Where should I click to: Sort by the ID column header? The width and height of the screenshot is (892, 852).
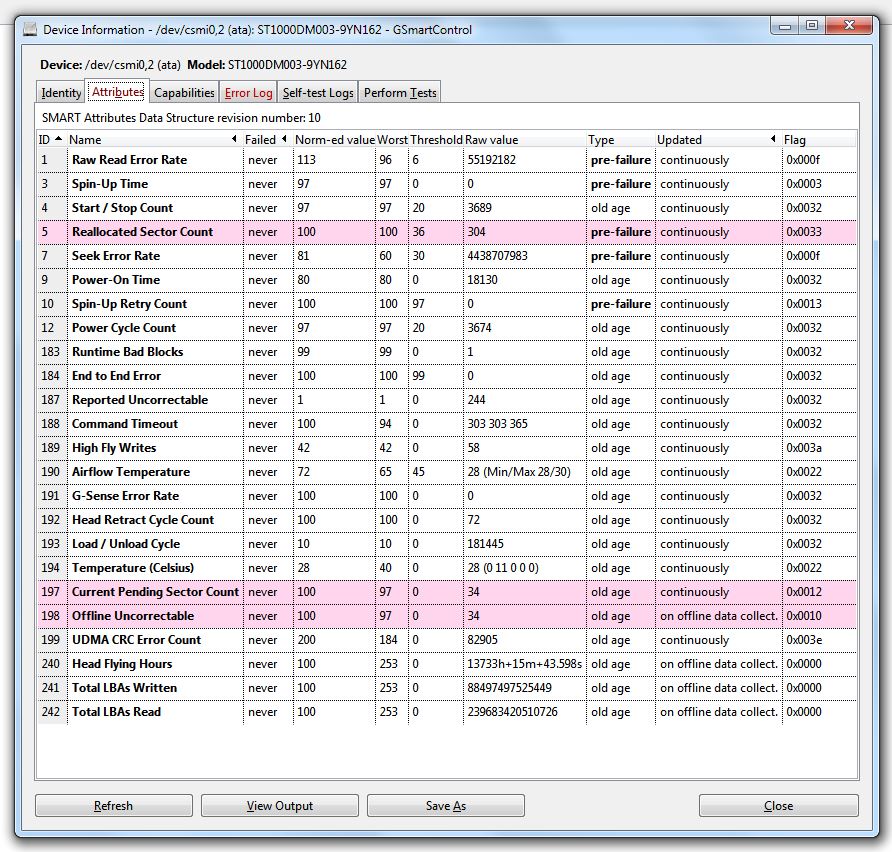pos(50,140)
